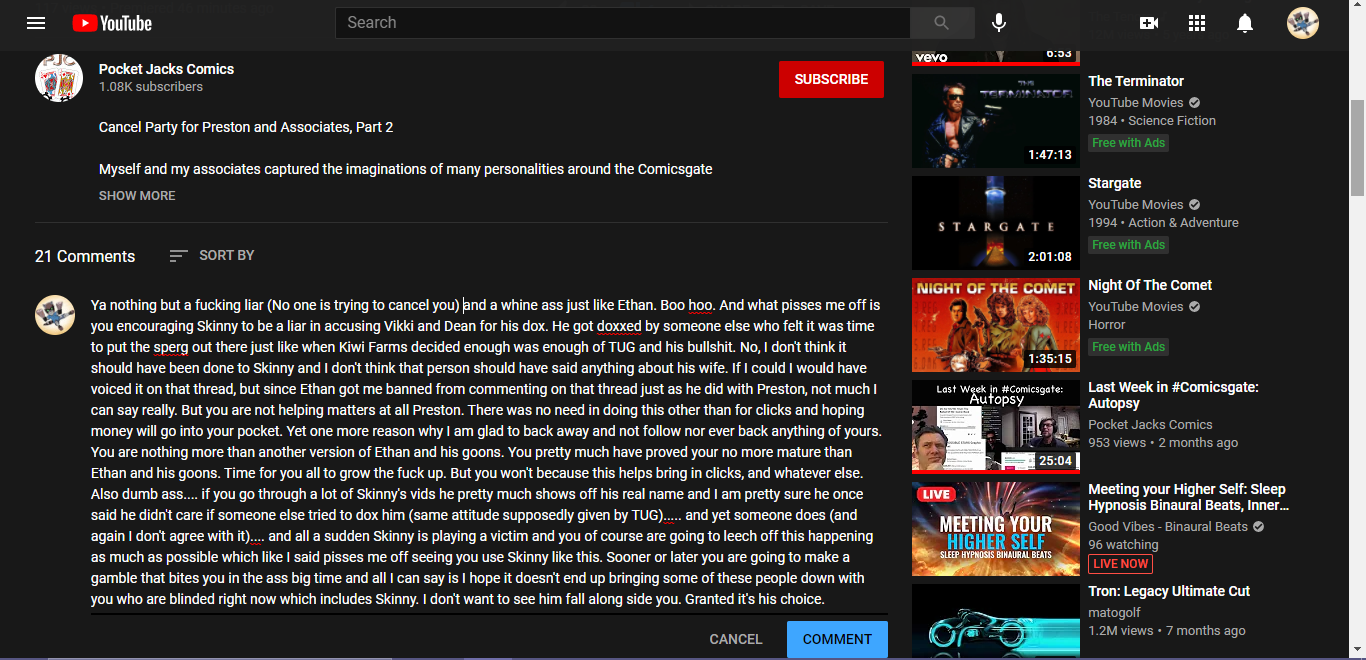Image resolution: width=1366 pixels, height=660 pixels.
Task: Click Night Of The Comet thumbnail
Action: [996, 325]
